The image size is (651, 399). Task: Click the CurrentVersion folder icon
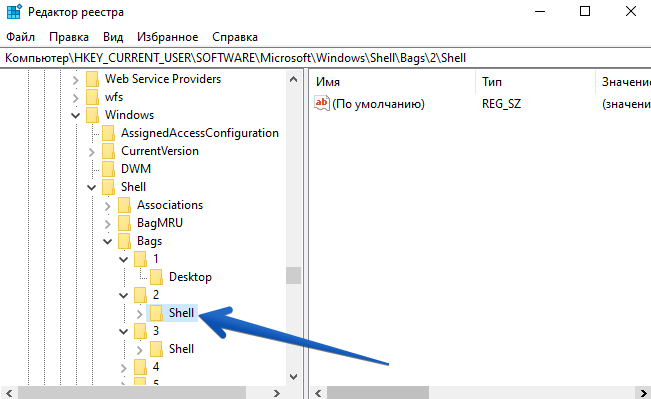(108, 151)
